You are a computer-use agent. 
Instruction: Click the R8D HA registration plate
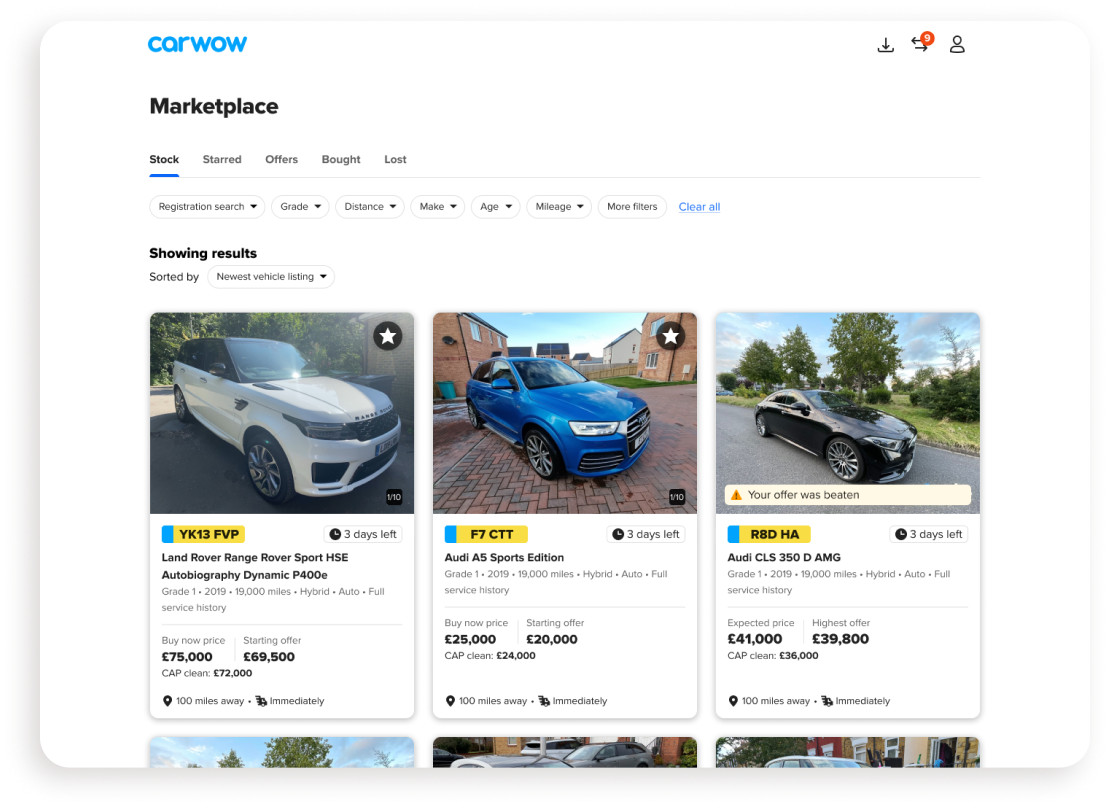[769, 535]
